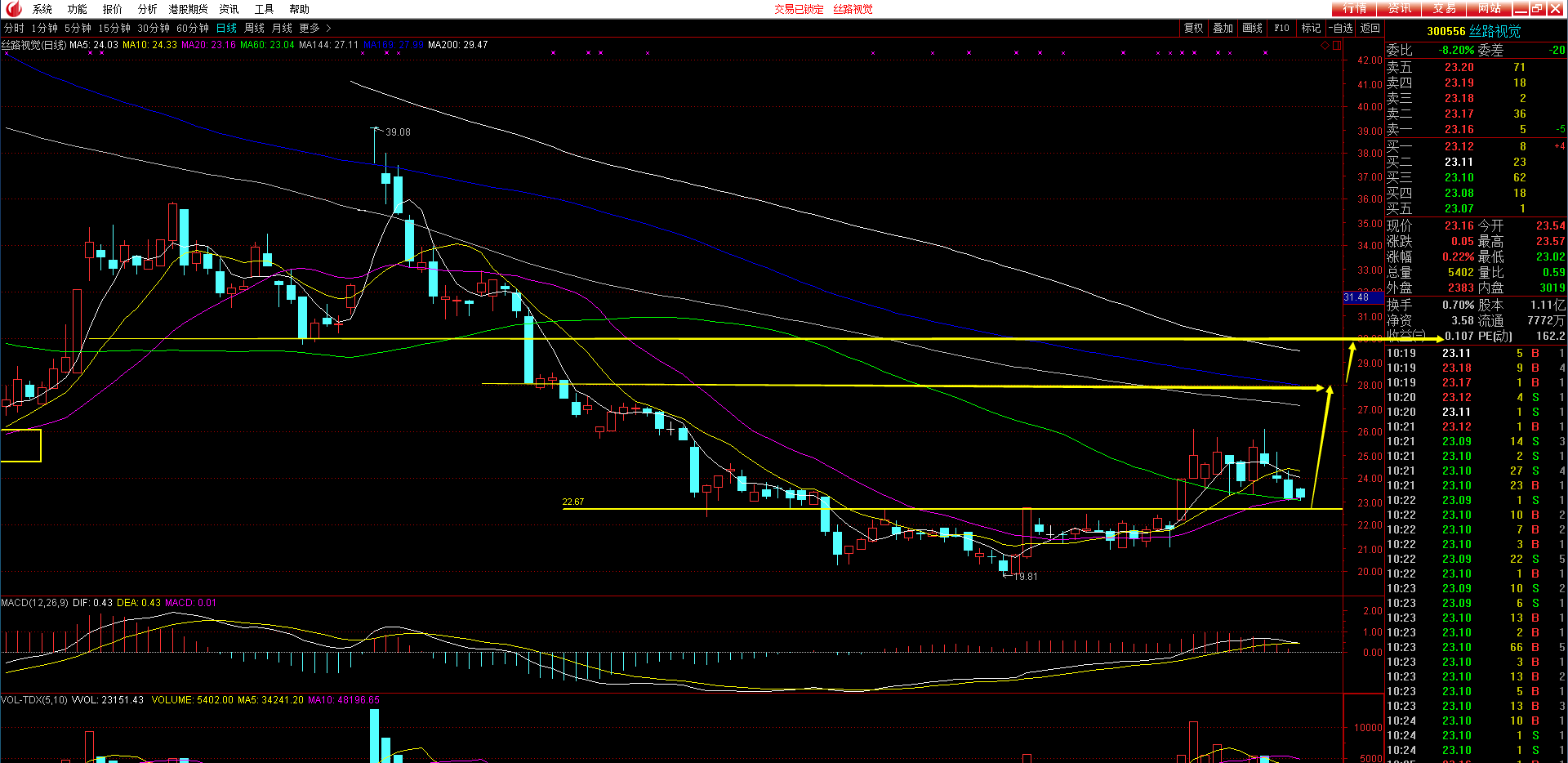Image resolution: width=1568 pixels, height=763 pixels.
Task: Open the 网站 website tab at top right
Action: click(x=1489, y=9)
